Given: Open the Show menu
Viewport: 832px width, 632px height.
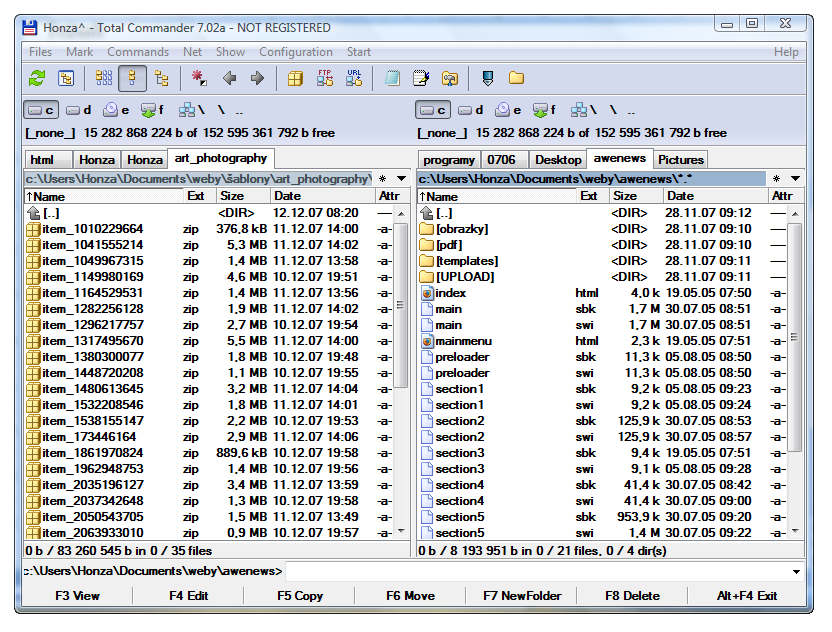Looking at the screenshot, I should [x=230, y=52].
